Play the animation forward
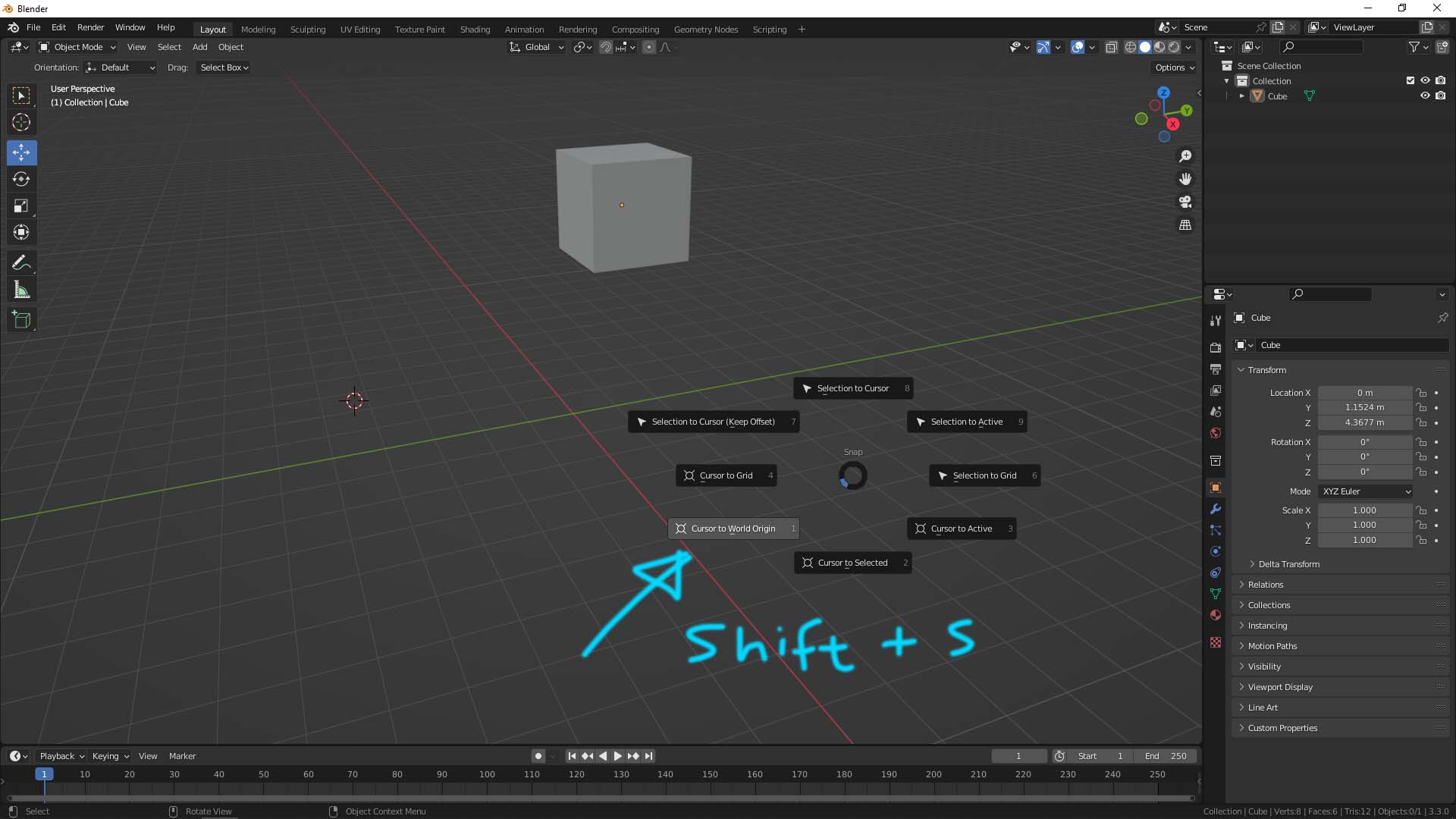This screenshot has width=1456, height=819. 617,756
